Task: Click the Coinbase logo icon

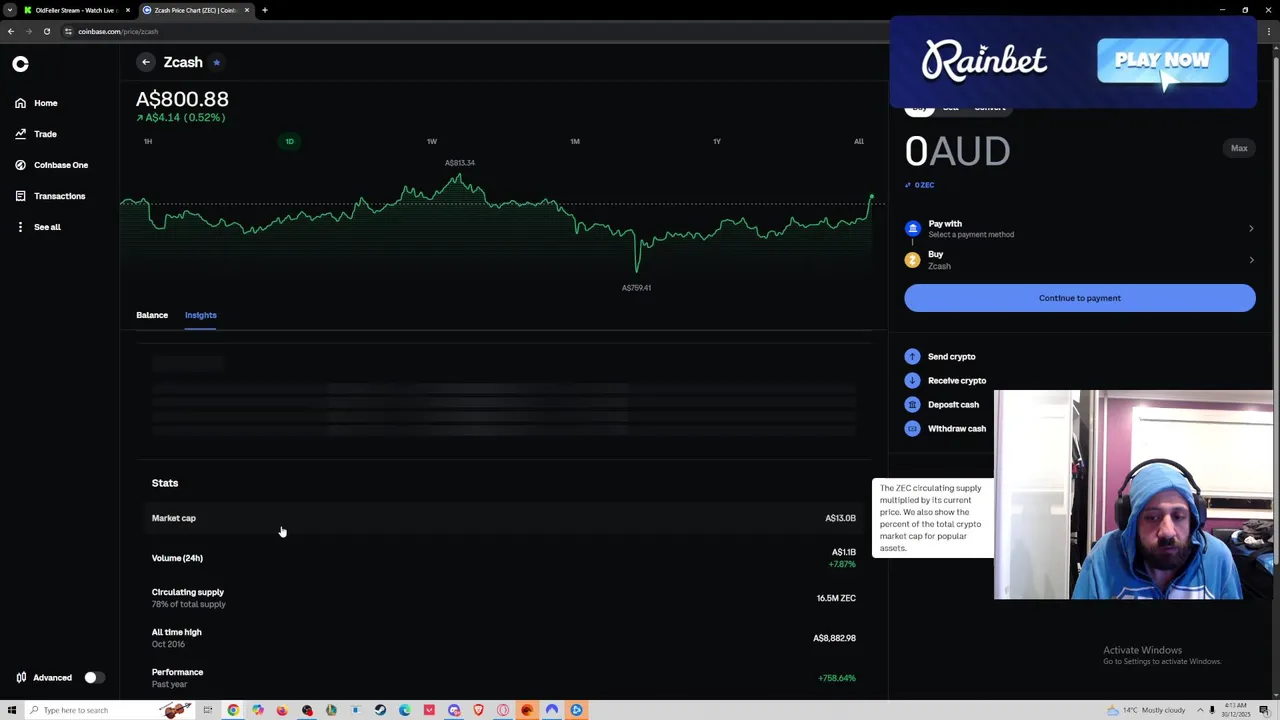Action: (x=20, y=64)
